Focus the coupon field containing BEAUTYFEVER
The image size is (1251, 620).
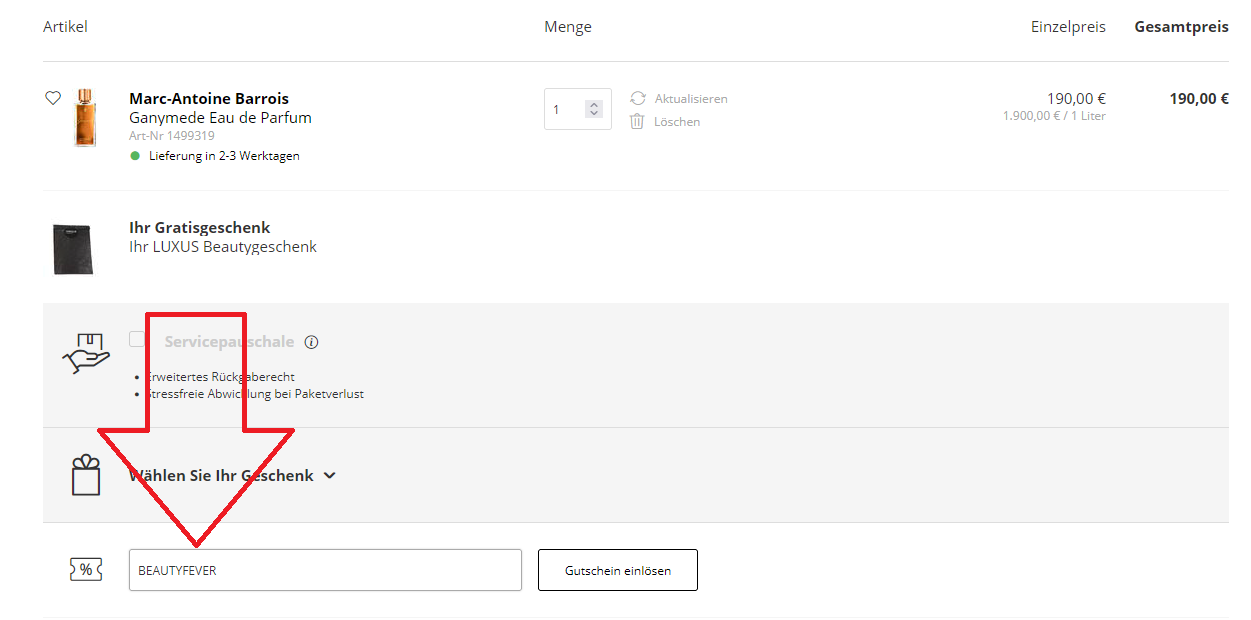325,570
